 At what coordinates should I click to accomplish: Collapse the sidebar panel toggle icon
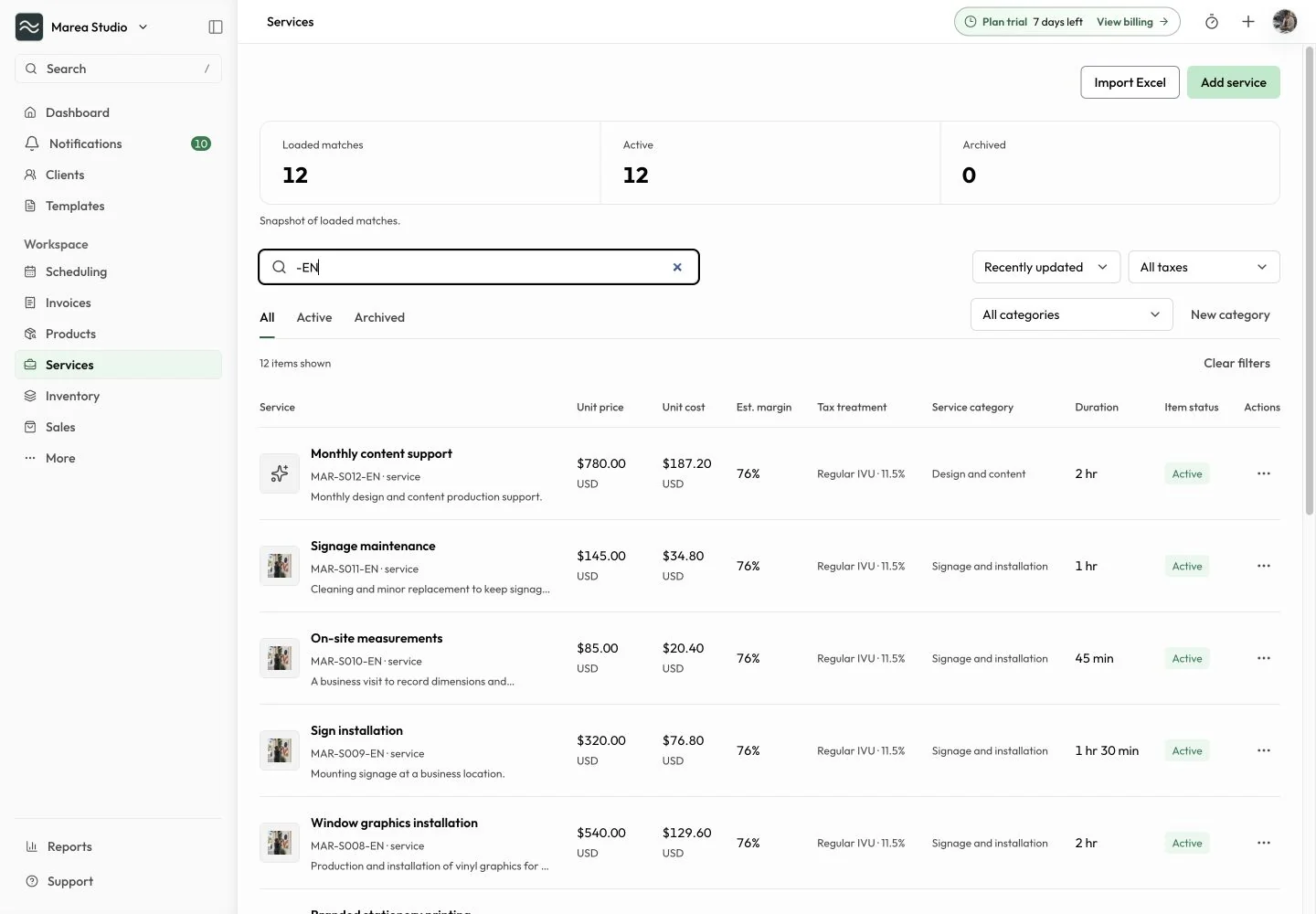(216, 27)
